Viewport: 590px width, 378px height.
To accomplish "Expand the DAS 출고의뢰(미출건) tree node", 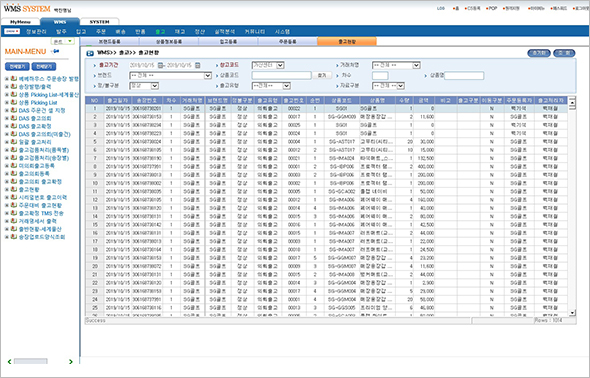I will tap(6, 134).
